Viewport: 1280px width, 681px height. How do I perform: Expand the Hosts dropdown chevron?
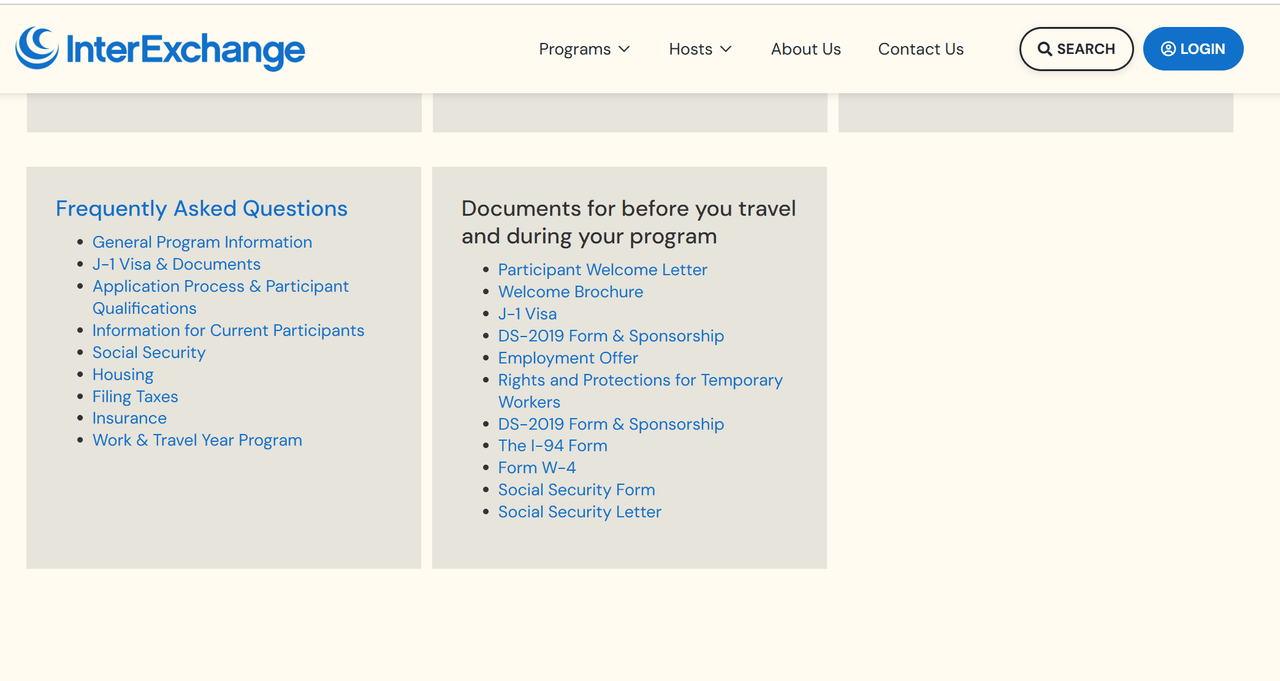click(726, 49)
